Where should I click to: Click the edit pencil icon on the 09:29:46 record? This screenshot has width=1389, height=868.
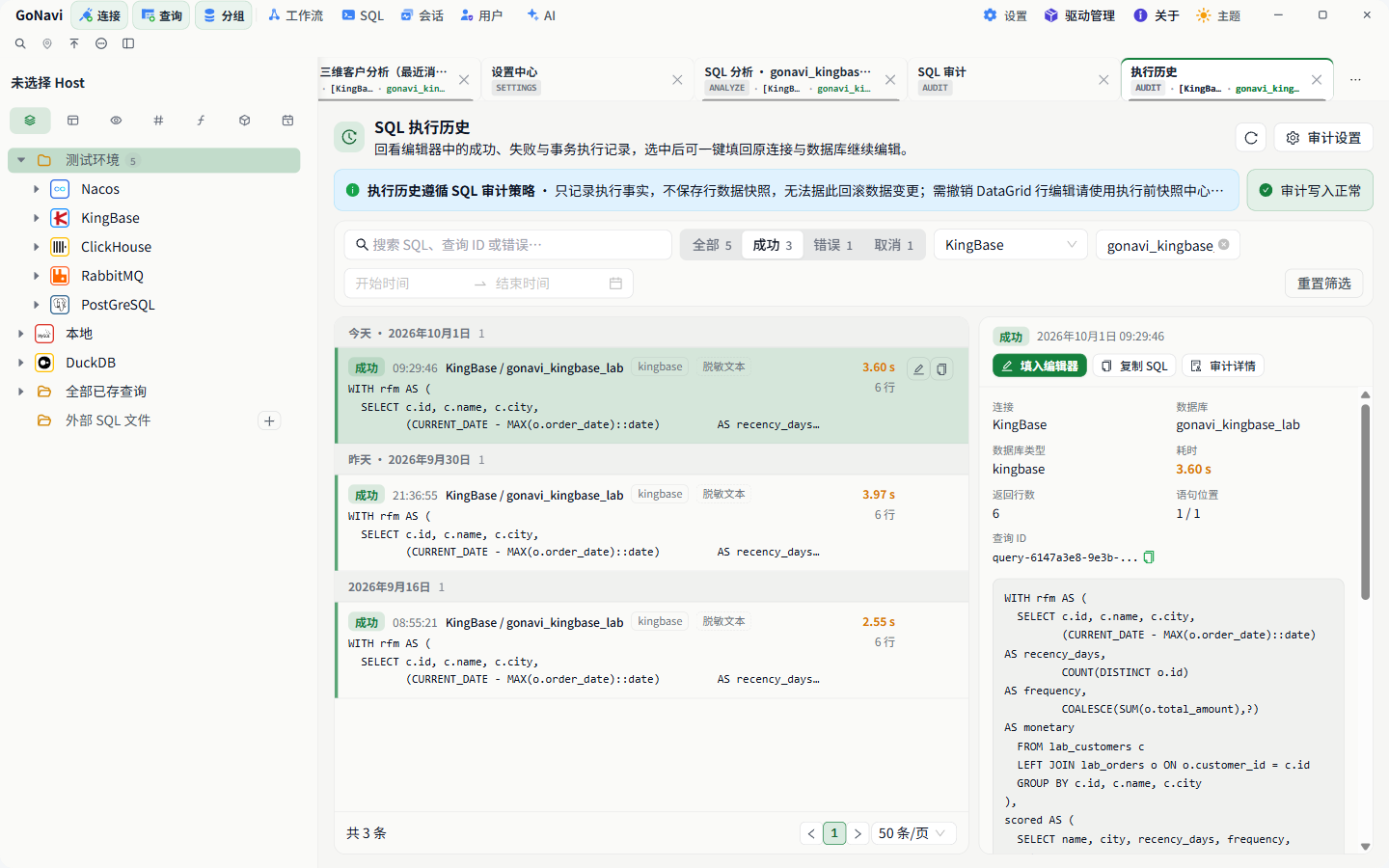(918, 368)
